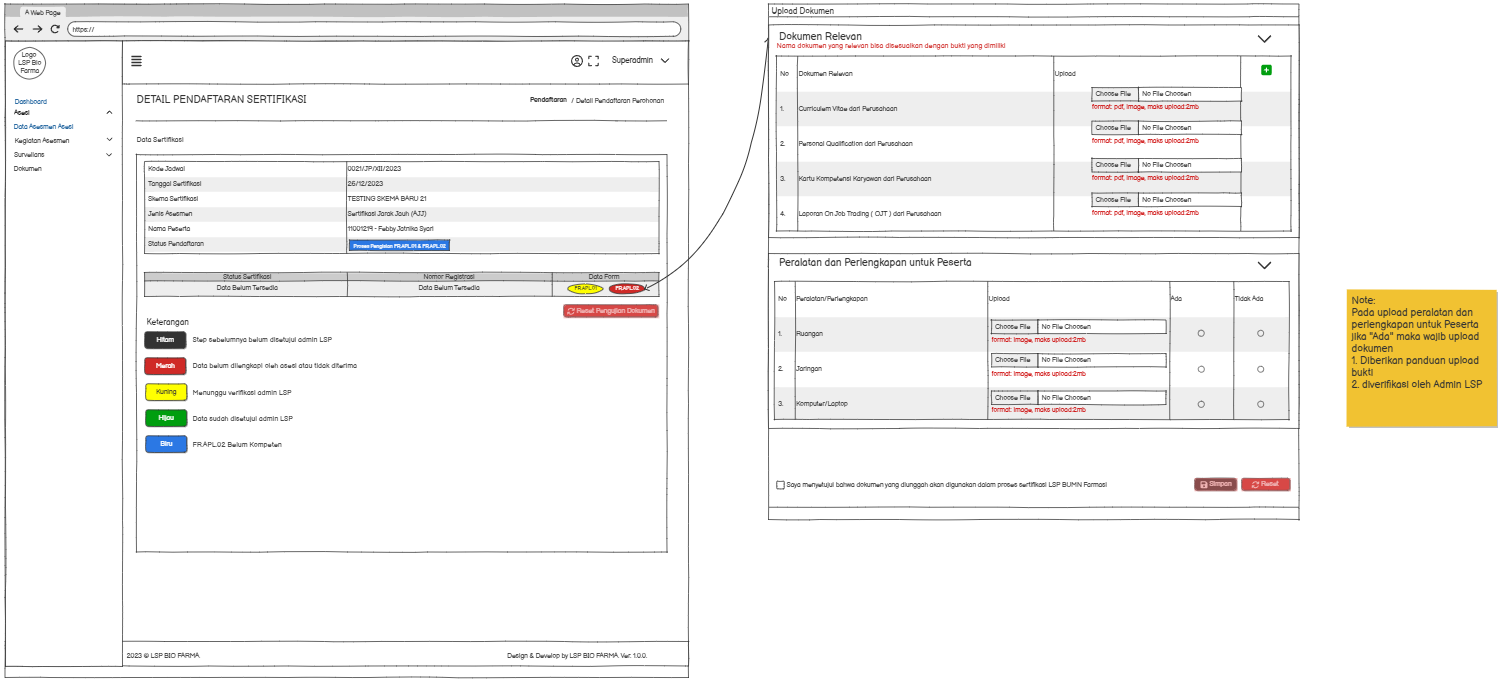
Task: Click the yellow Kuning legend swatch
Action: coord(166,392)
